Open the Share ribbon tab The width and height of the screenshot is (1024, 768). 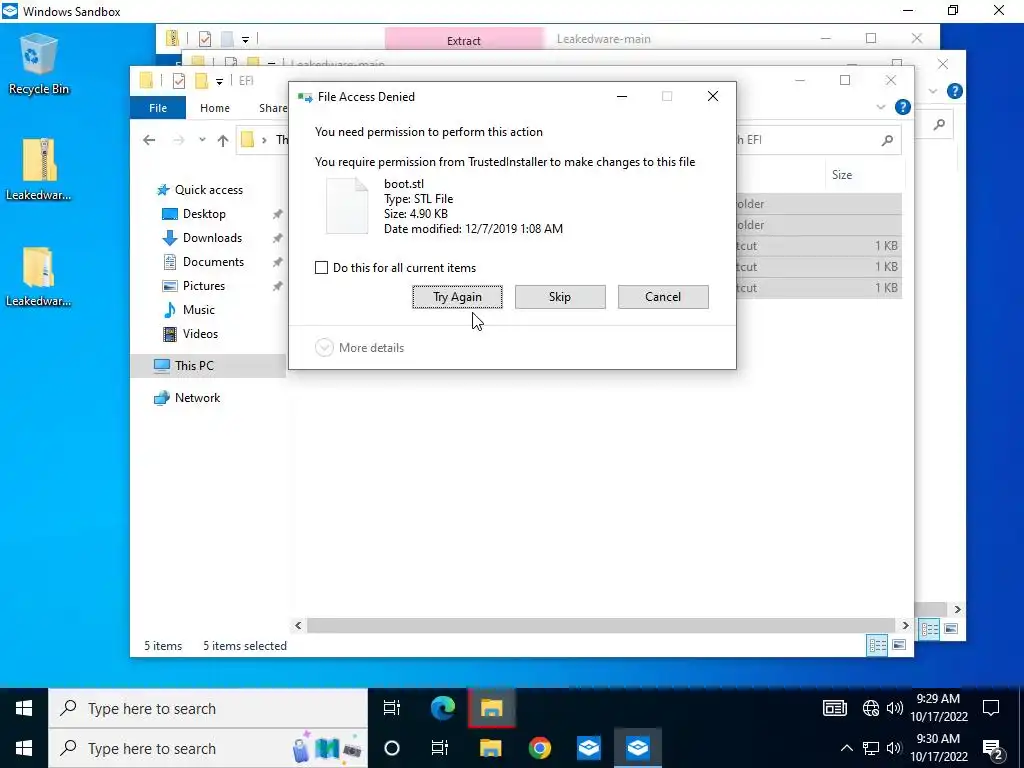[273, 108]
